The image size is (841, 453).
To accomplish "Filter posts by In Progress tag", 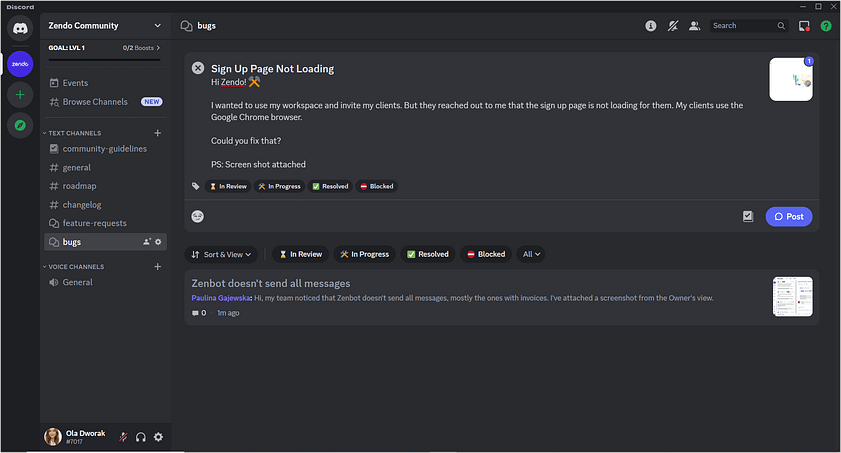I will pyautogui.click(x=365, y=255).
